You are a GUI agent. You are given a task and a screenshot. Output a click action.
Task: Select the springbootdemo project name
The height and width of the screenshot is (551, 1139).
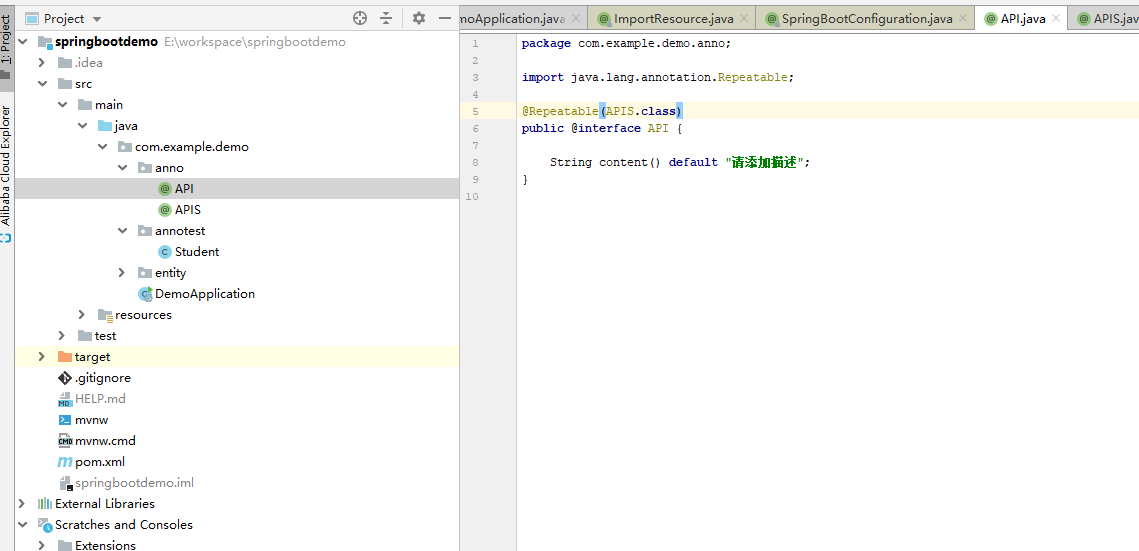106,42
